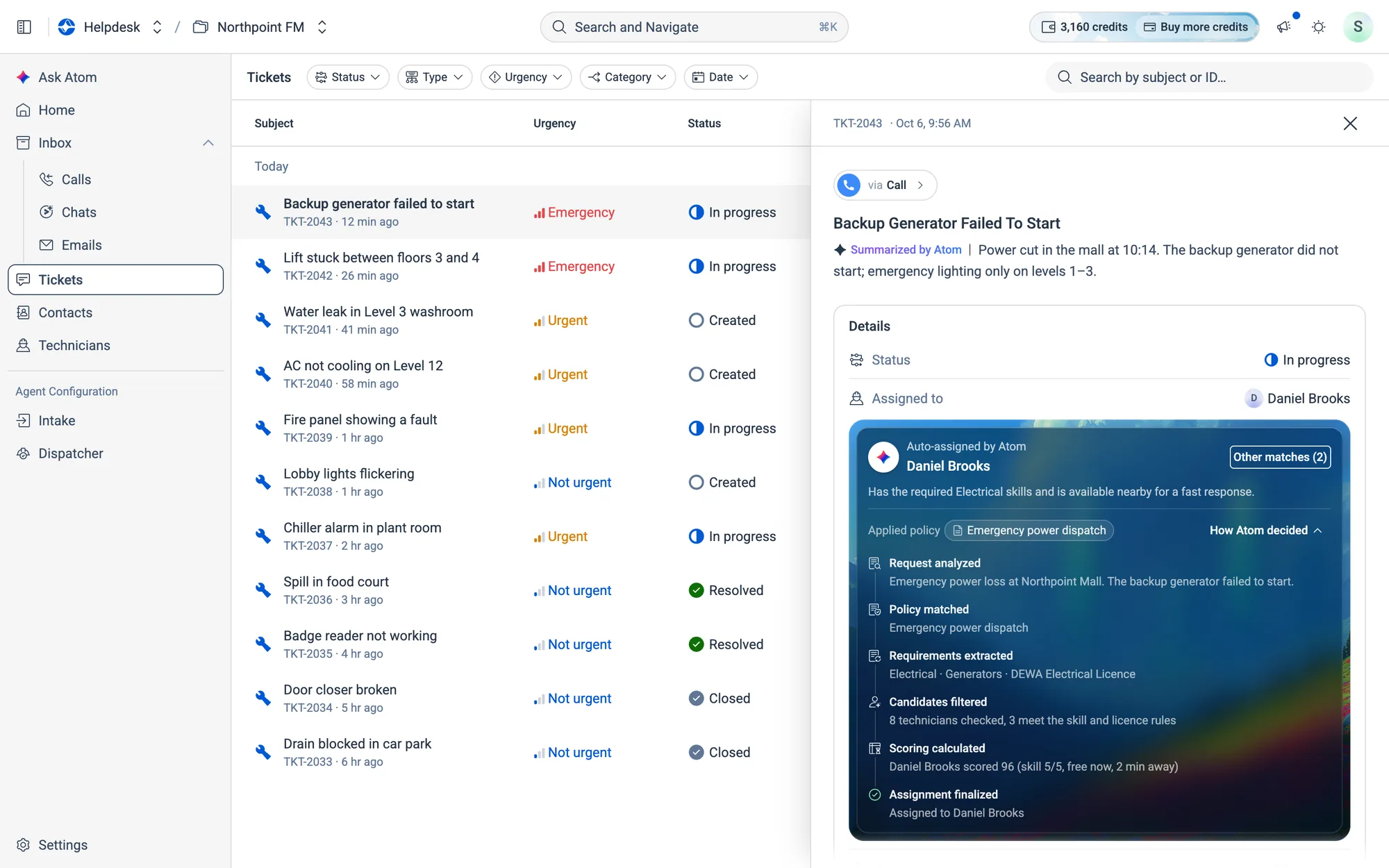The width and height of the screenshot is (1389, 868).
Task: Open the announcements megaphone icon
Action: pos(1283,27)
